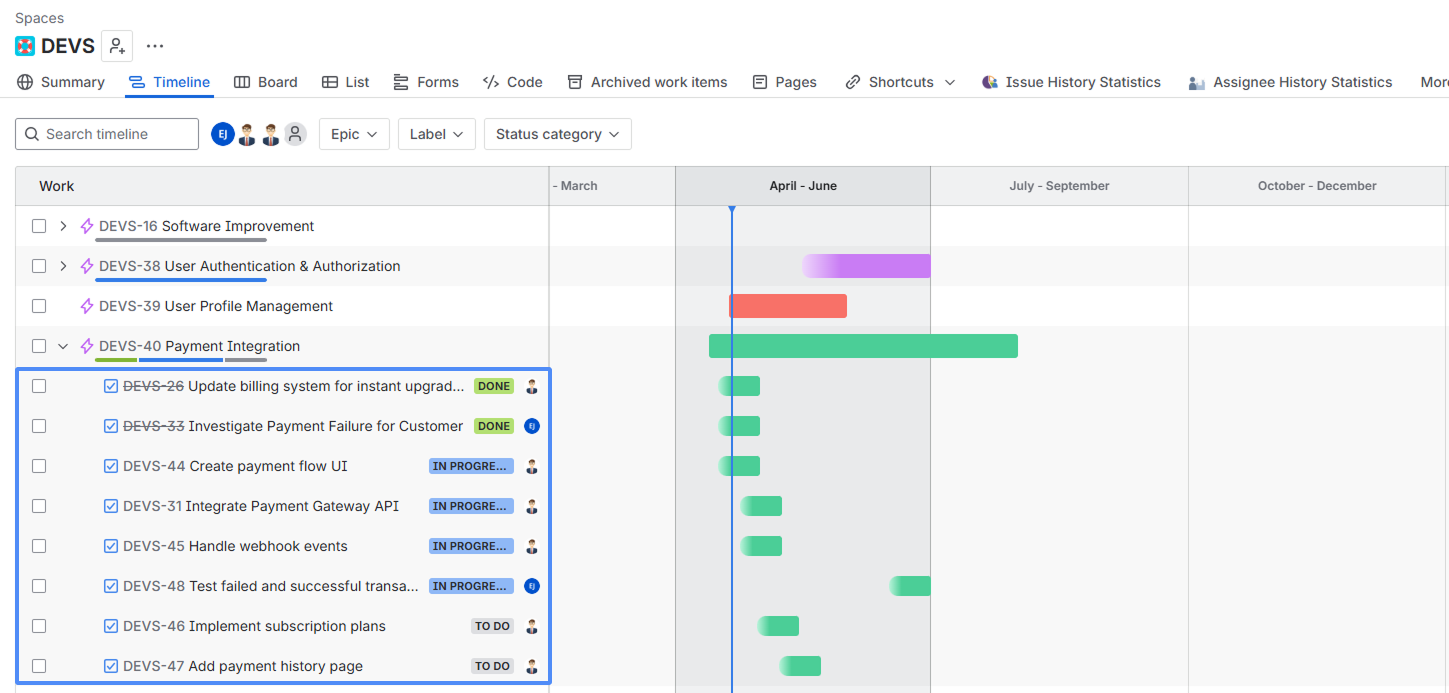The image size is (1449, 693).
Task: Click the red DEVS-39 timeline bar
Action: (788, 306)
